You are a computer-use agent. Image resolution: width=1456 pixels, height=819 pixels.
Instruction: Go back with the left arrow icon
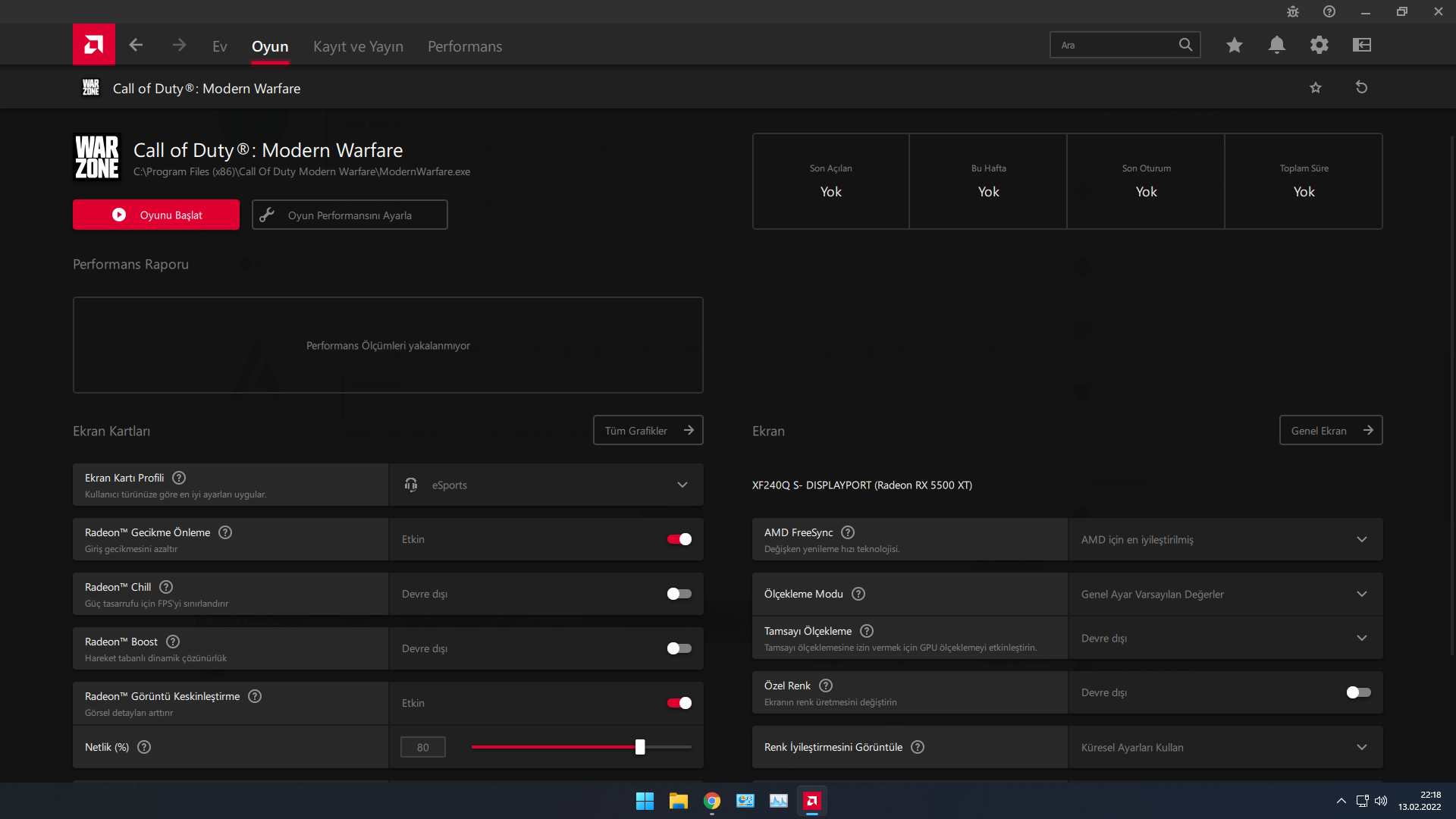coord(136,45)
